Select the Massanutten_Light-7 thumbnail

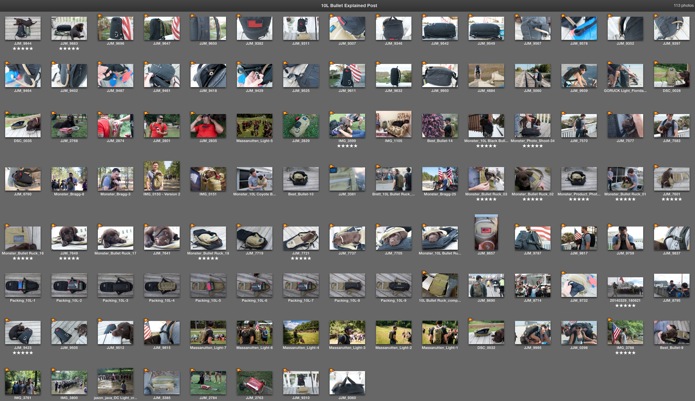(208, 333)
